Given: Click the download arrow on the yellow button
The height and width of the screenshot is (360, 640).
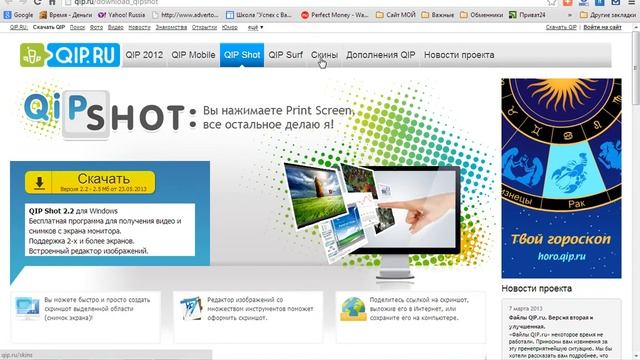Looking at the screenshot, I should (x=39, y=182).
